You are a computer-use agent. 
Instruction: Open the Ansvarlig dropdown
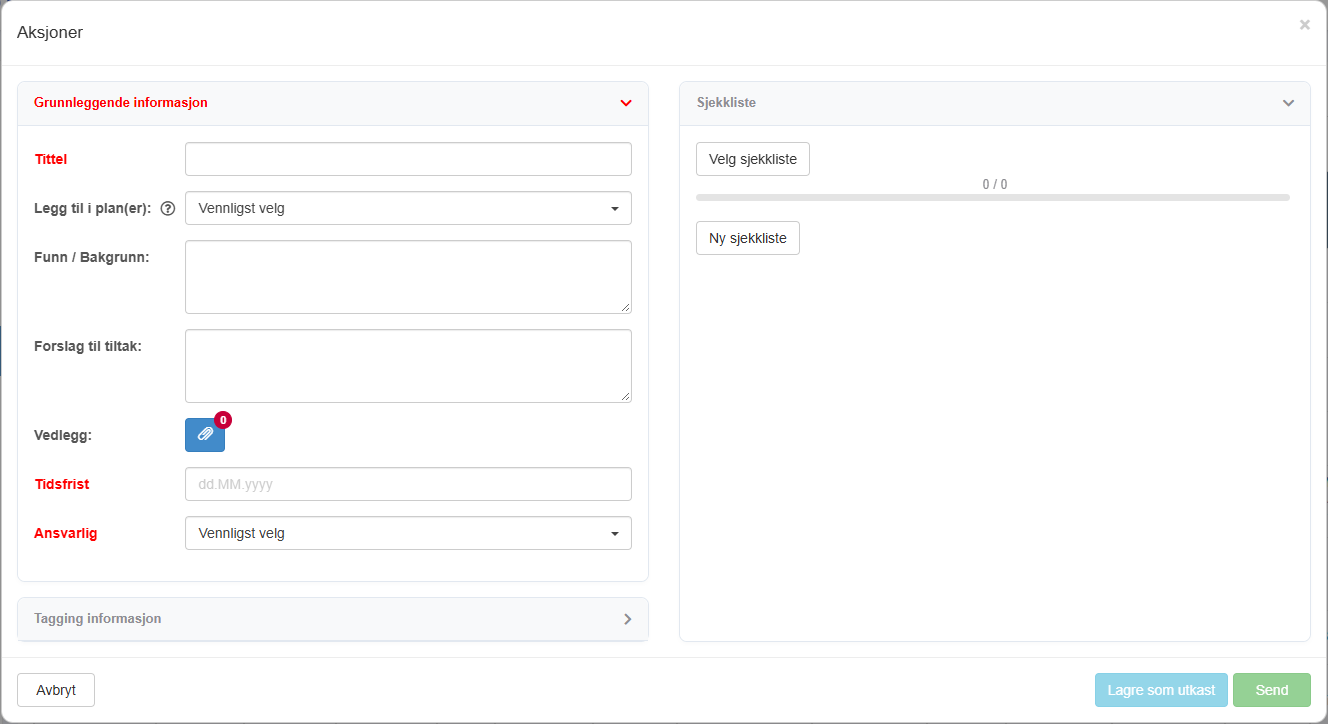point(408,533)
